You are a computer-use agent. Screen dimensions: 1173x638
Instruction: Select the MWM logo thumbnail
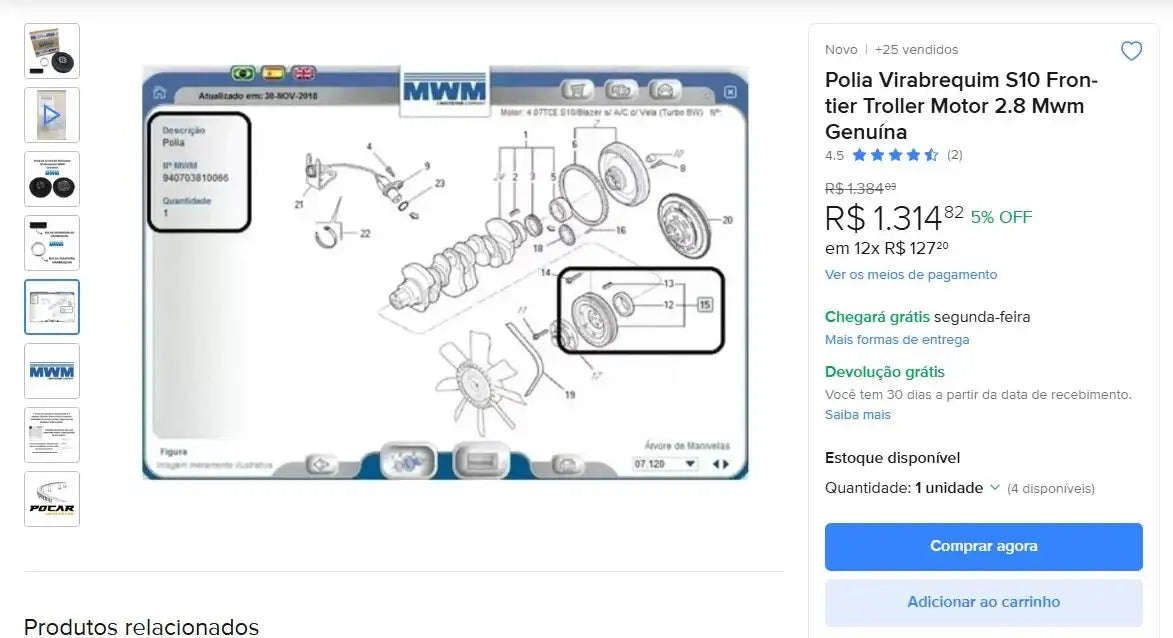click(52, 371)
